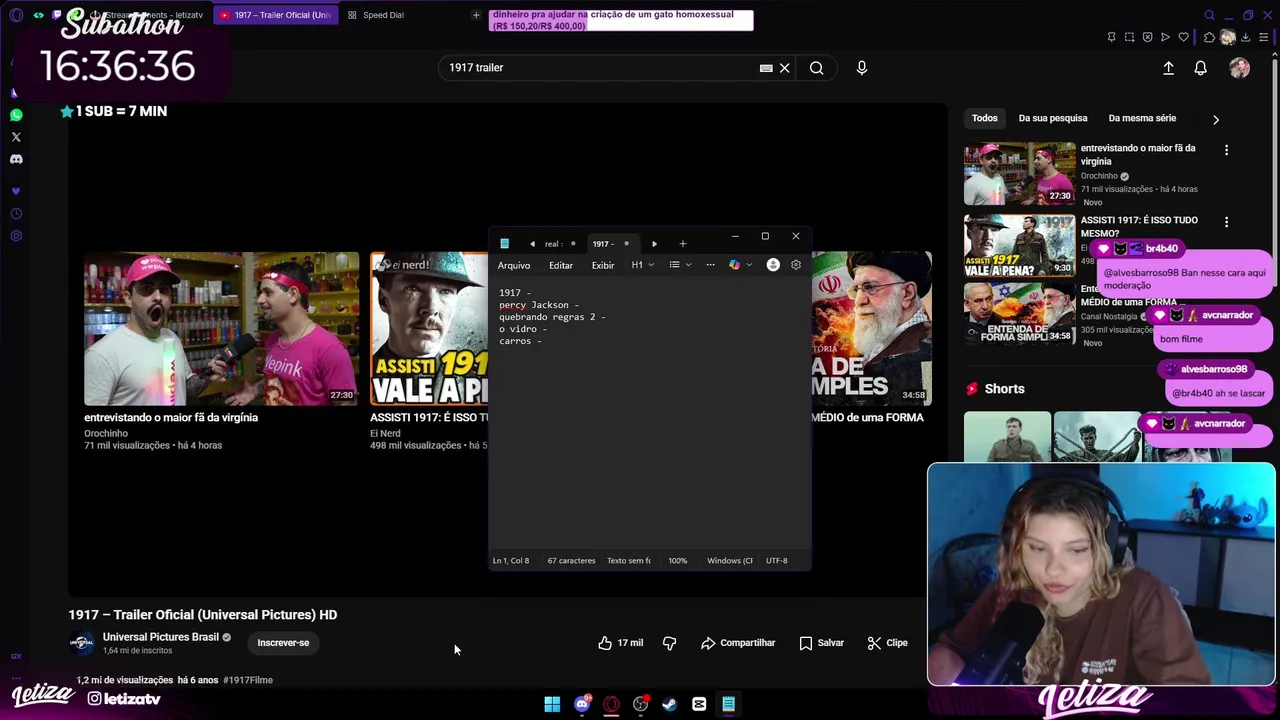This screenshot has height=720, width=1280.
Task: Open the Notepad more options ellipsis
Action: pos(710,265)
